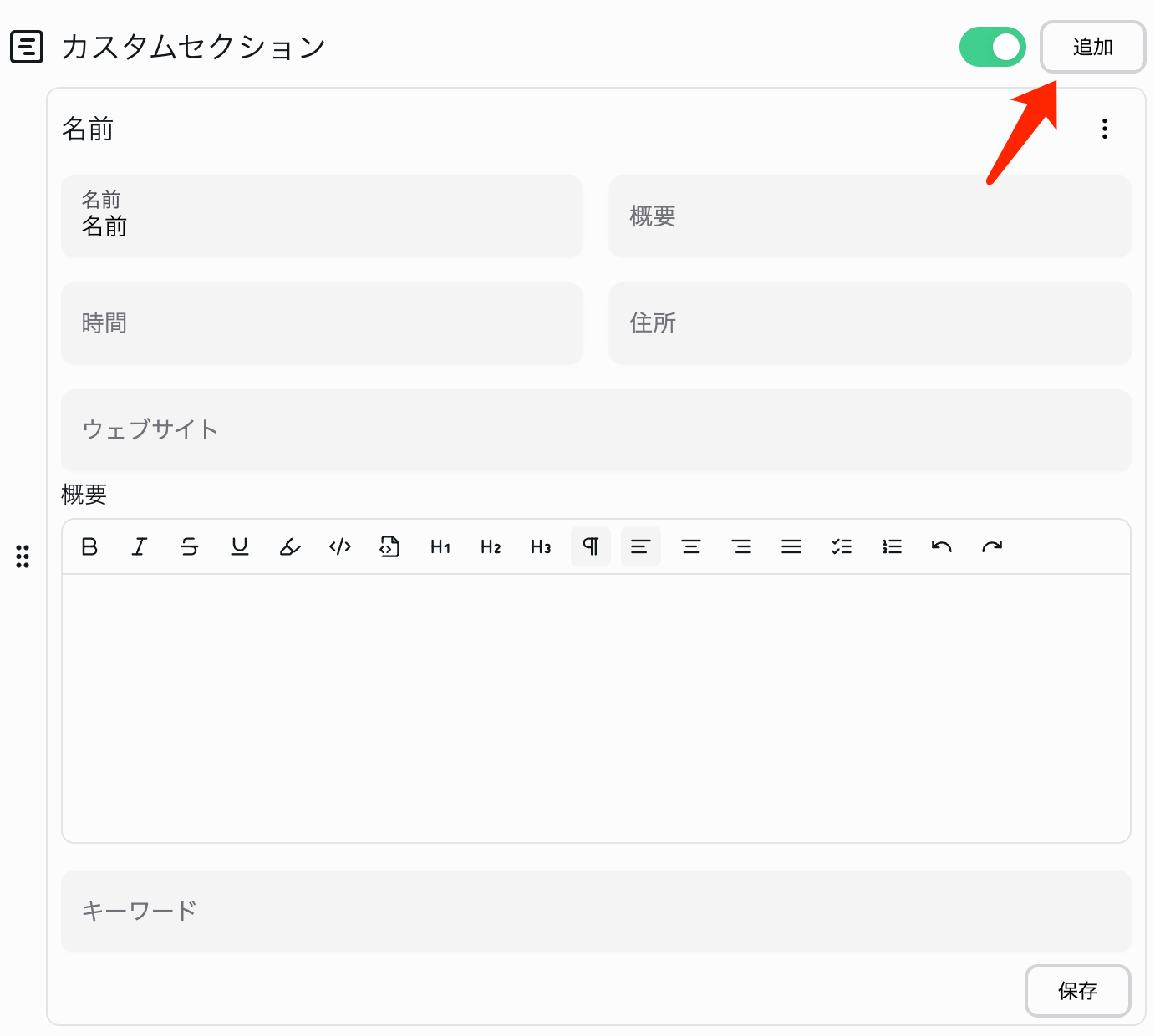The height and width of the screenshot is (1036, 1155).
Task: Redo the last edit
Action: click(992, 546)
